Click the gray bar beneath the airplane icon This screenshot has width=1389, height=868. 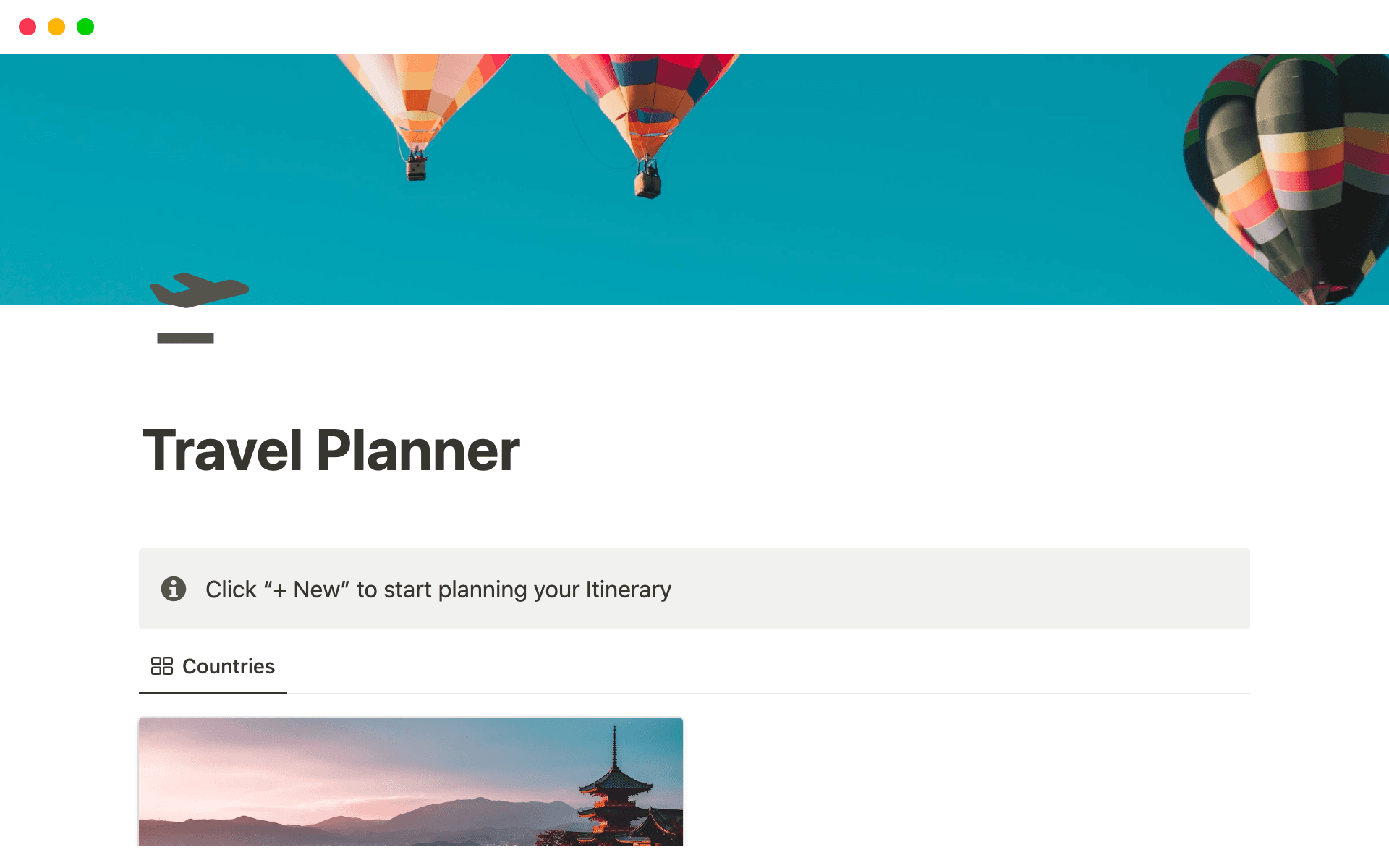pos(185,337)
